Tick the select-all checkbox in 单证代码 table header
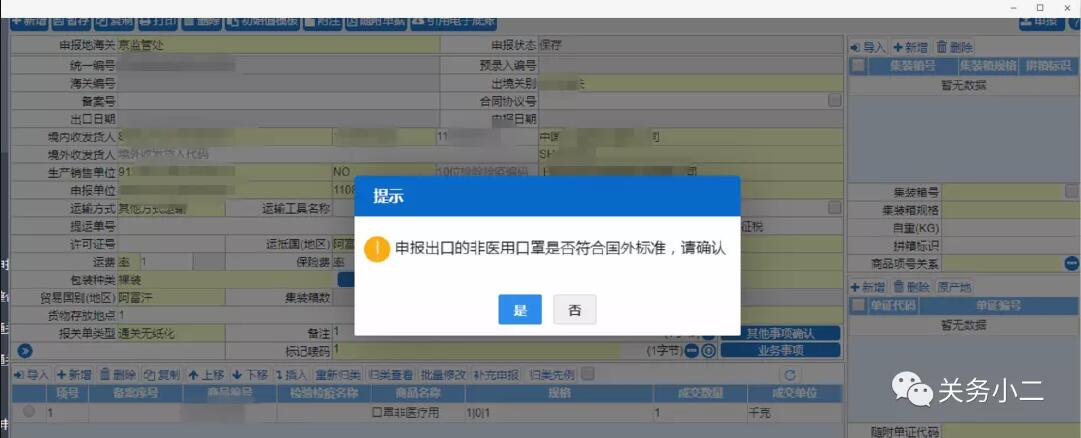 (x=858, y=306)
